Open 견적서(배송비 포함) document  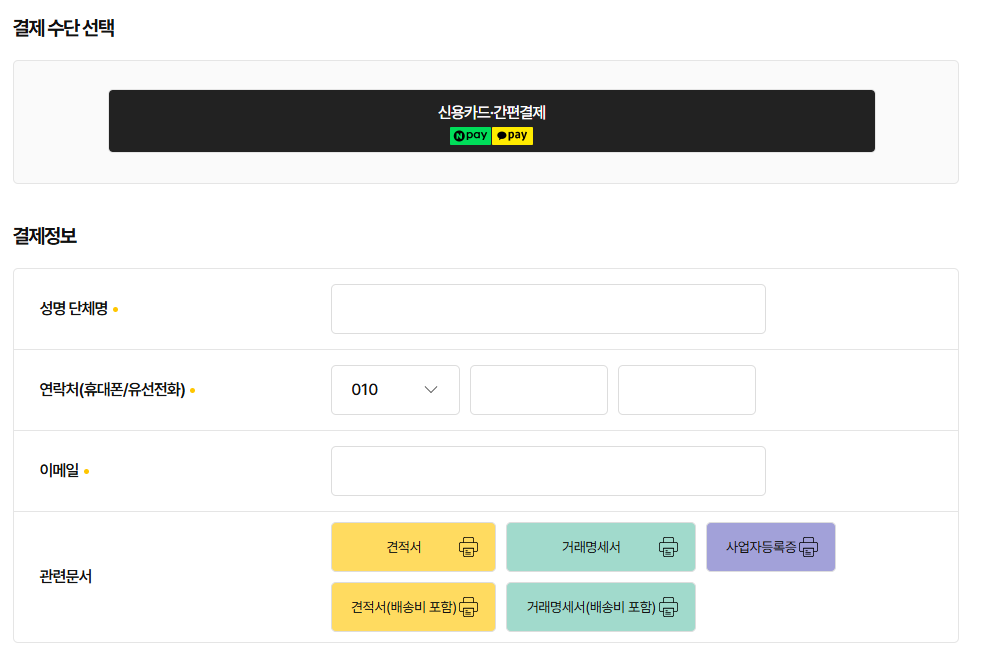tap(403, 607)
